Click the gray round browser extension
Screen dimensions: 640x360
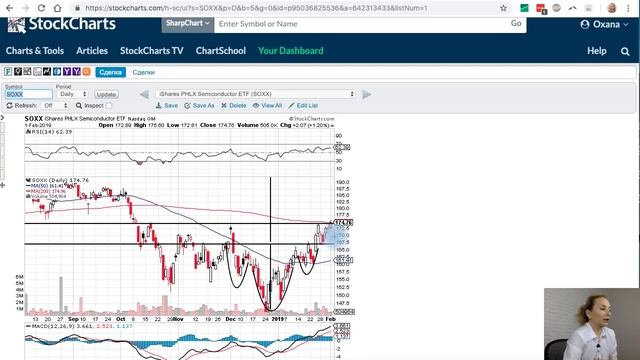556,8
